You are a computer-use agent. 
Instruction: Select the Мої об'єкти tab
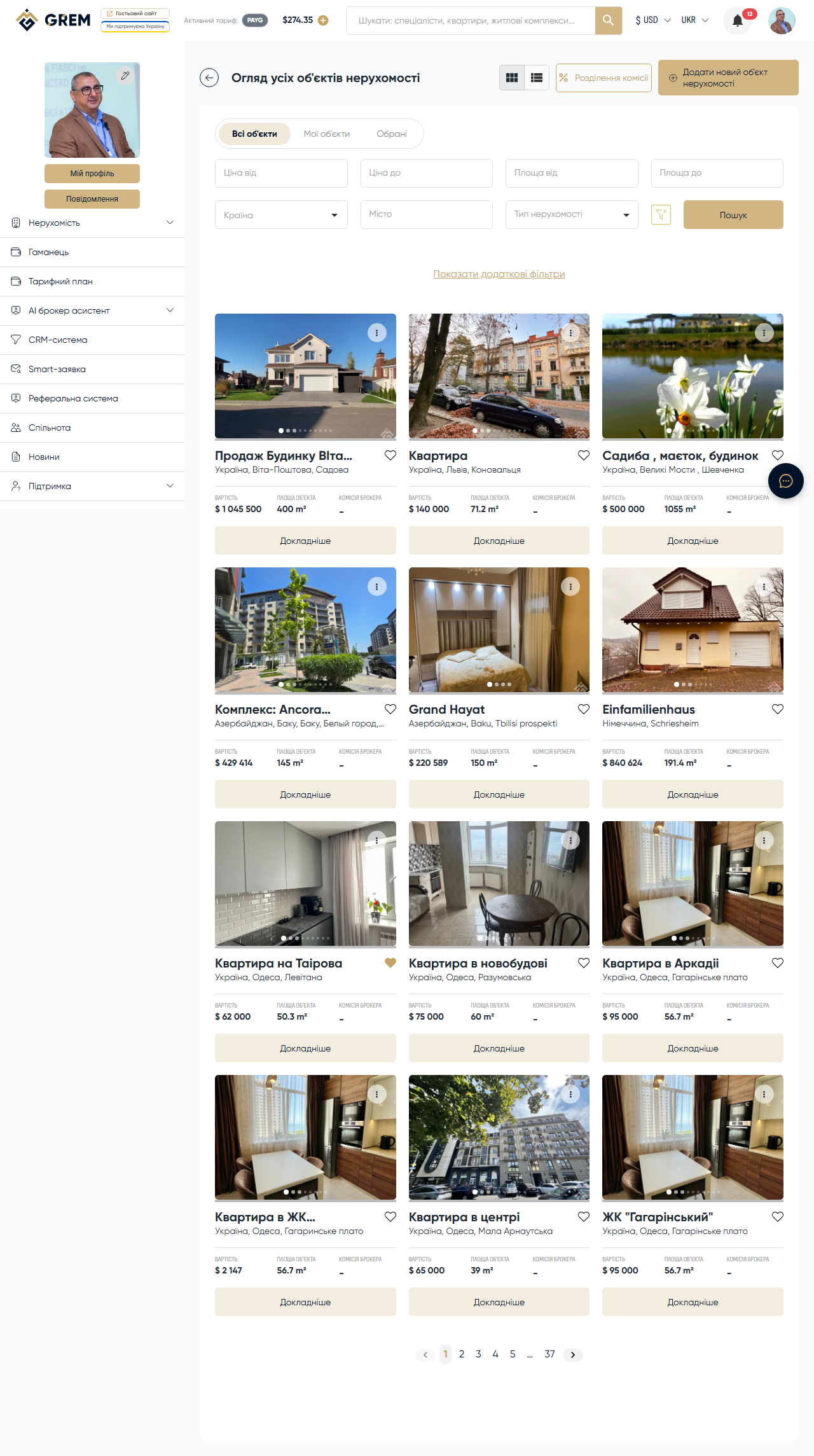326,134
